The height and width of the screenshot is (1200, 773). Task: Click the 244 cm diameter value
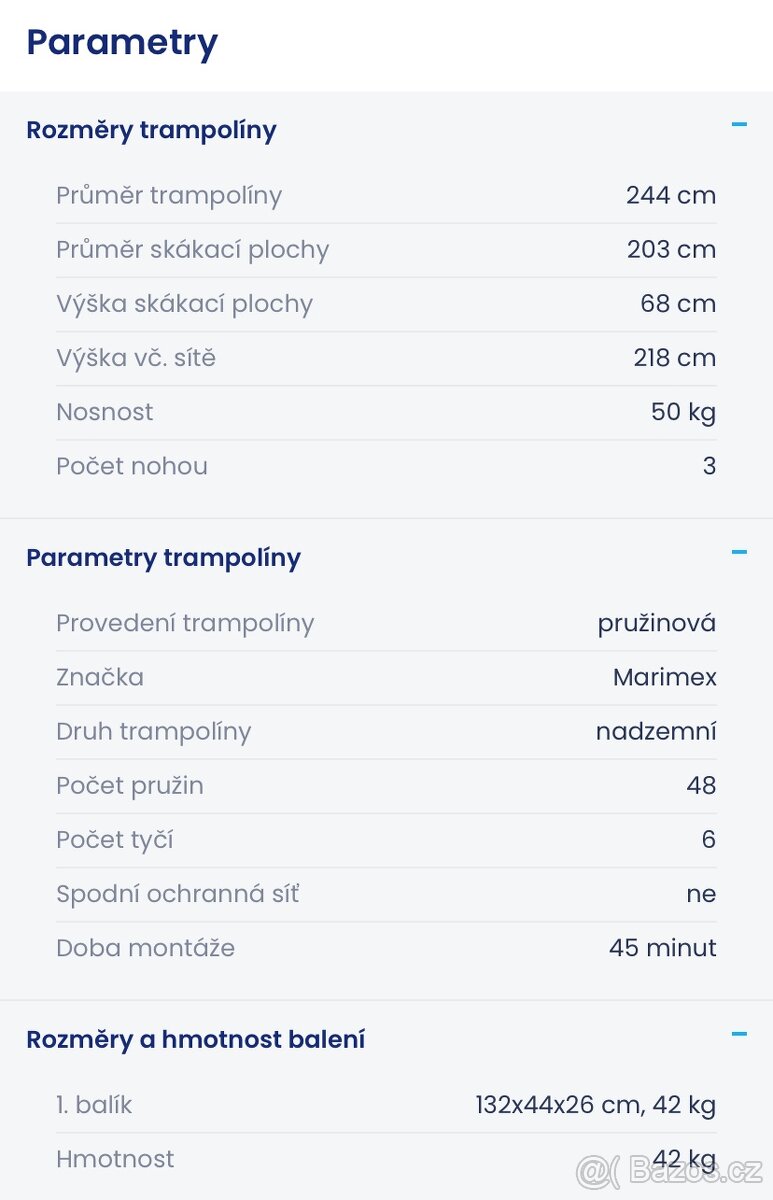(671, 196)
